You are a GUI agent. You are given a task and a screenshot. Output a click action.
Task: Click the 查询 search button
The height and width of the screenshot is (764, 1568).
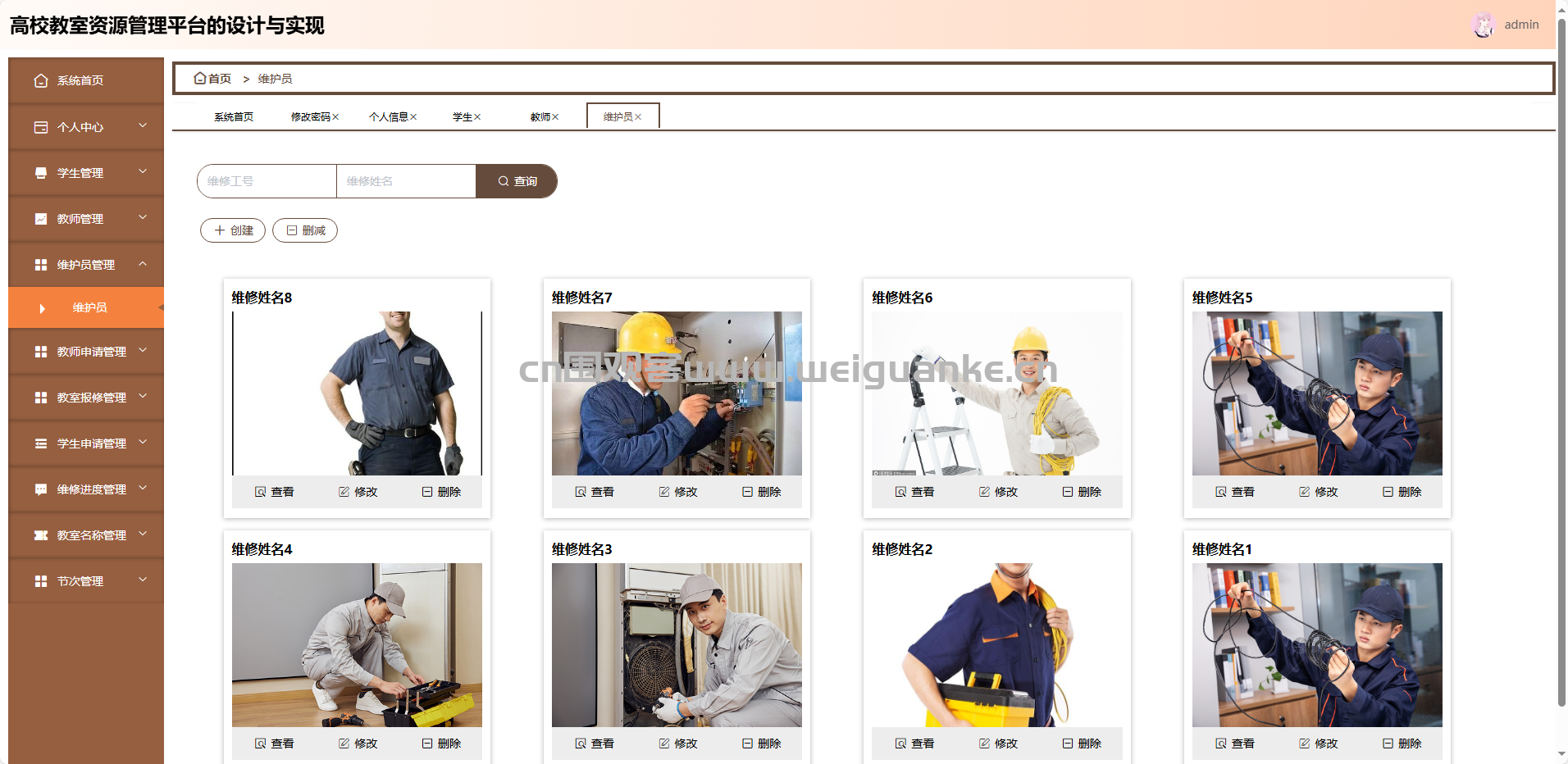(517, 181)
